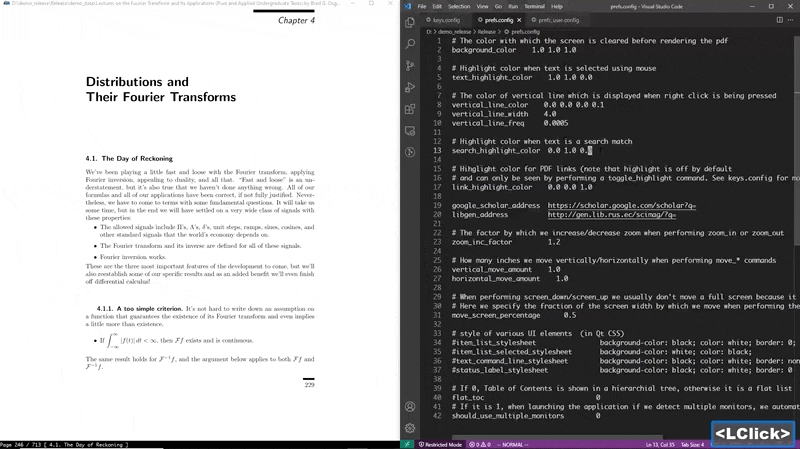Image resolution: width=800 pixels, height=449 pixels.
Task: Click vertical_line_color on line 8
Action: click(x=490, y=105)
